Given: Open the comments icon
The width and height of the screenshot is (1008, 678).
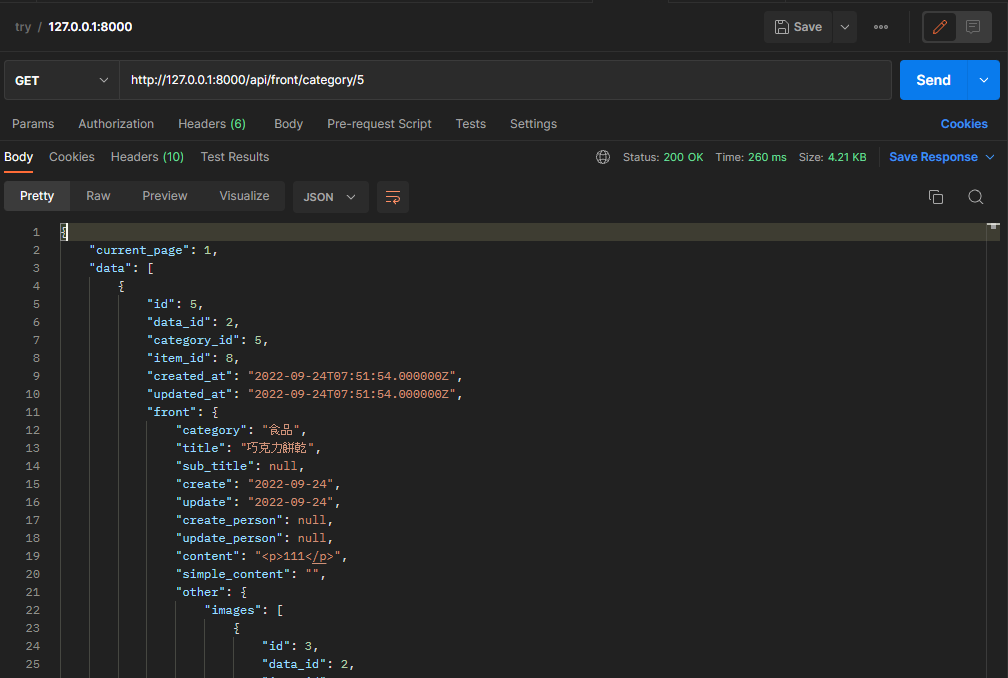Looking at the screenshot, I should click(x=973, y=27).
